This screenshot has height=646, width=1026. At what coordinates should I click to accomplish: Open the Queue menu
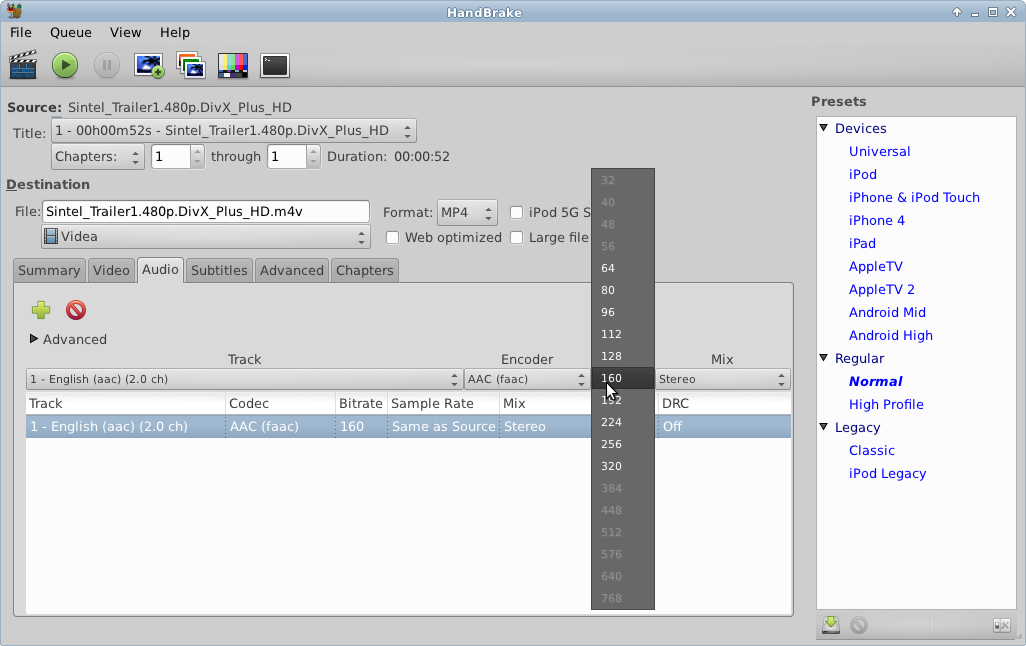[71, 33]
